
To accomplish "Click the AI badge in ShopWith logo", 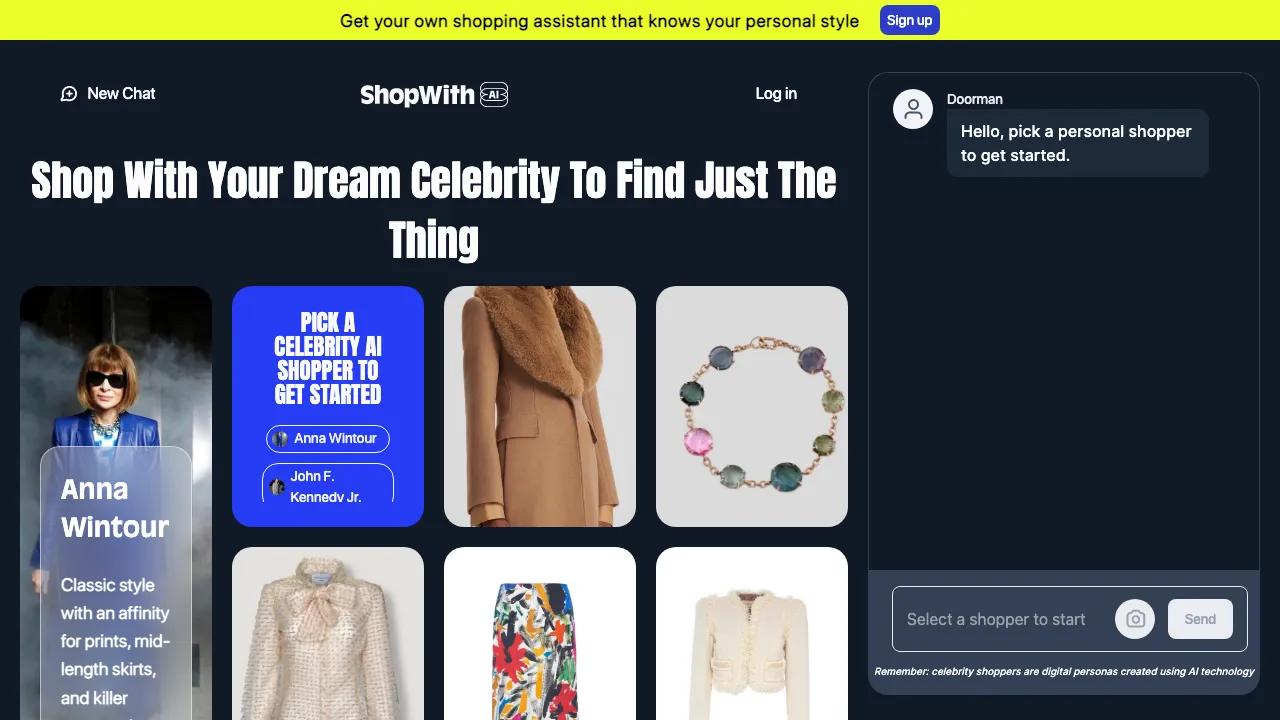I will pos(494,94).
